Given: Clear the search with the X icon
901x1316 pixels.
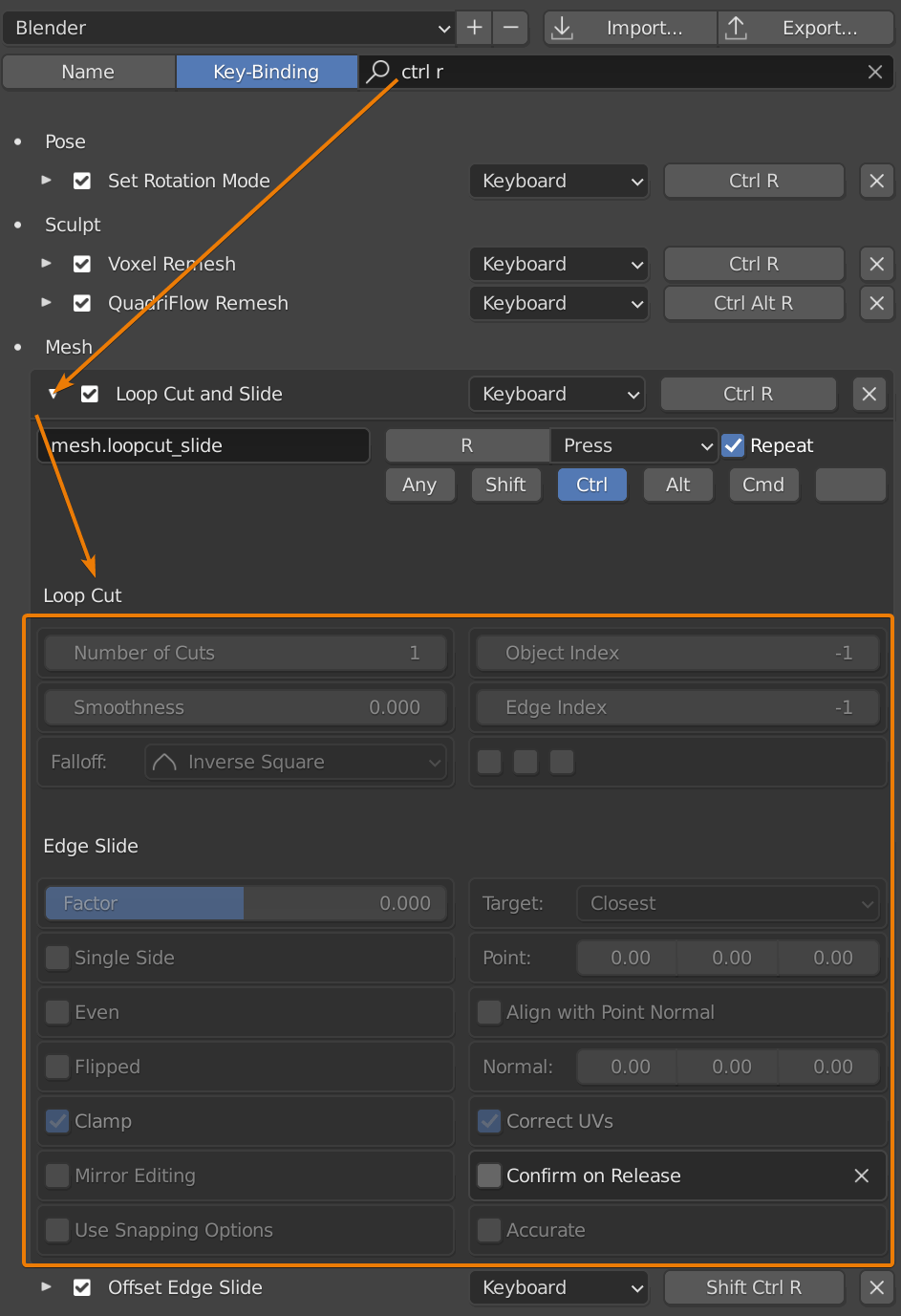Looking at the screenshot, I should [874, 71].
